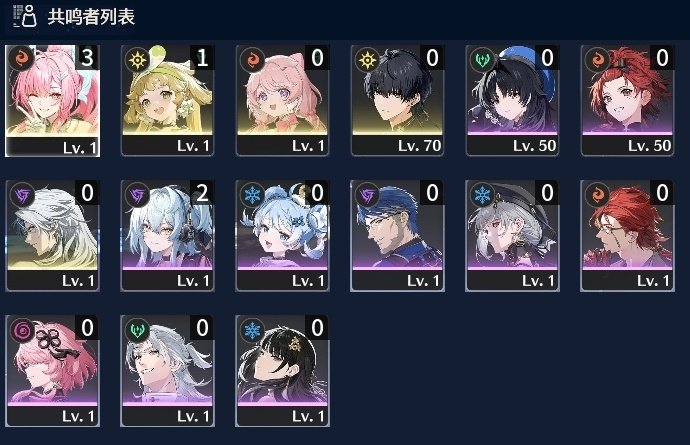Select the Lv. 70 black-haired male resonator

click(x=397, y=100)
